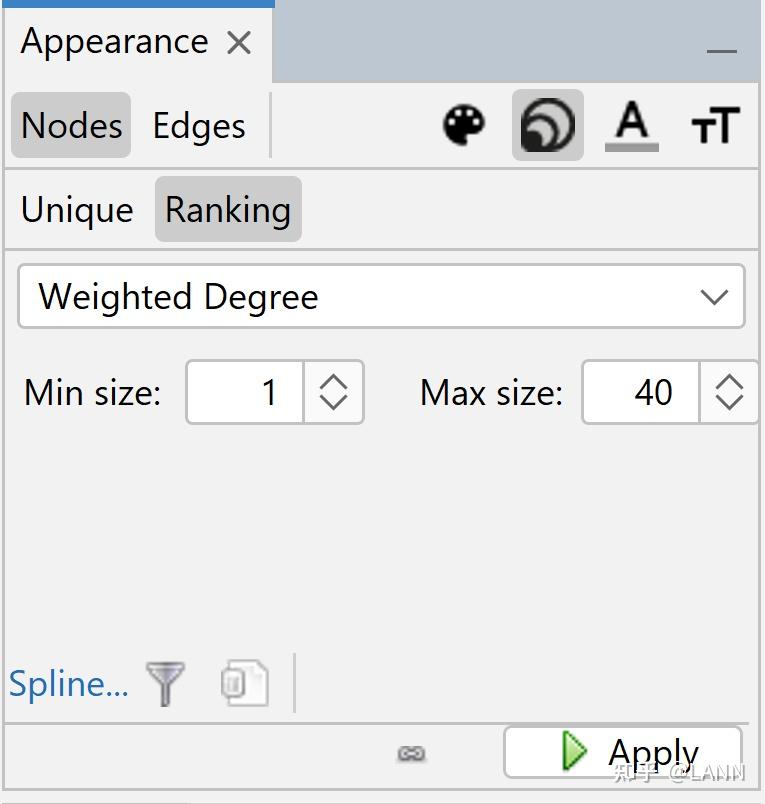Select the node size icon
Screen dimensions: 765x804
(547, 126)
